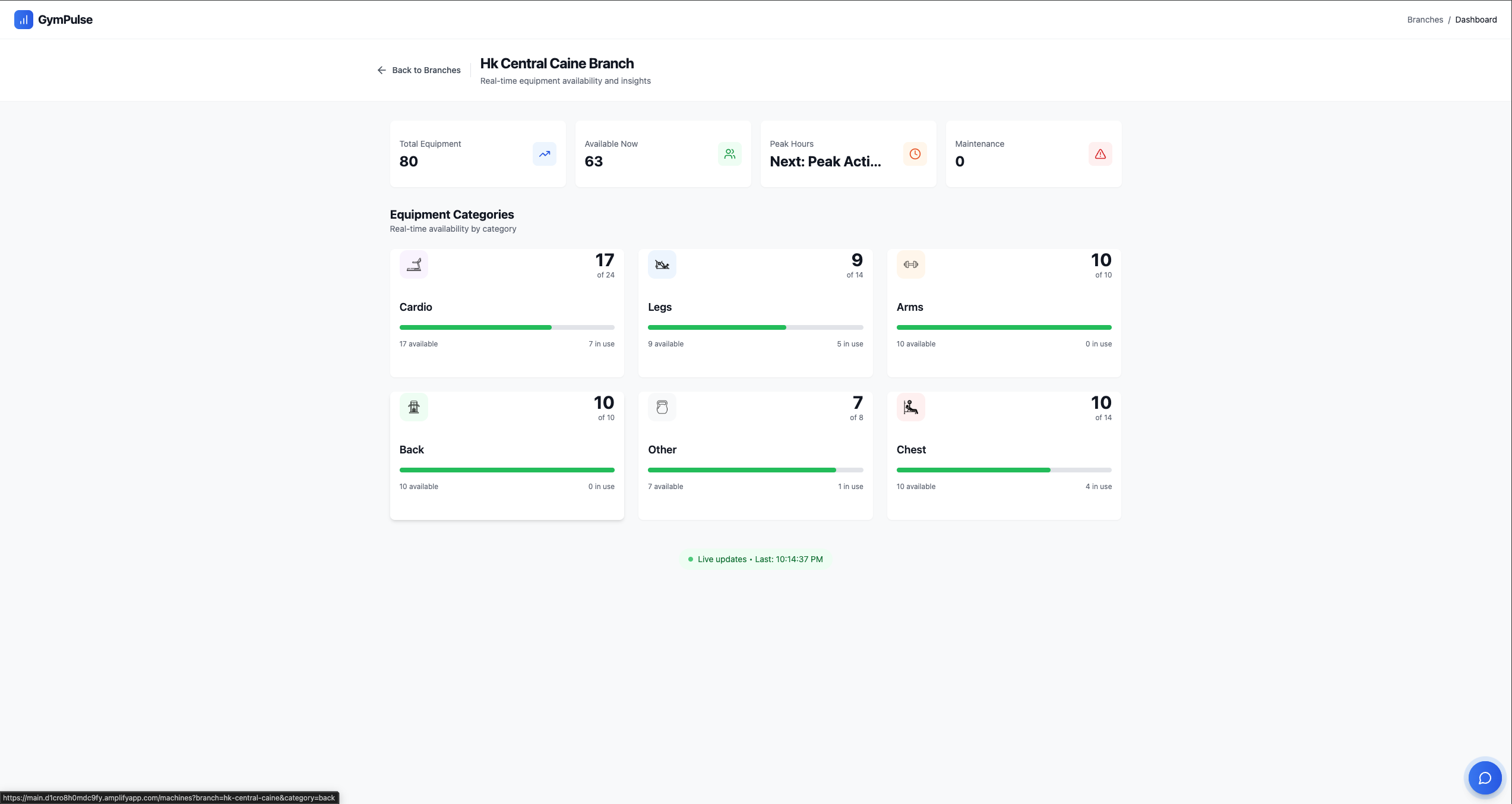Click the Legs category name

click(x=659, y=307)
